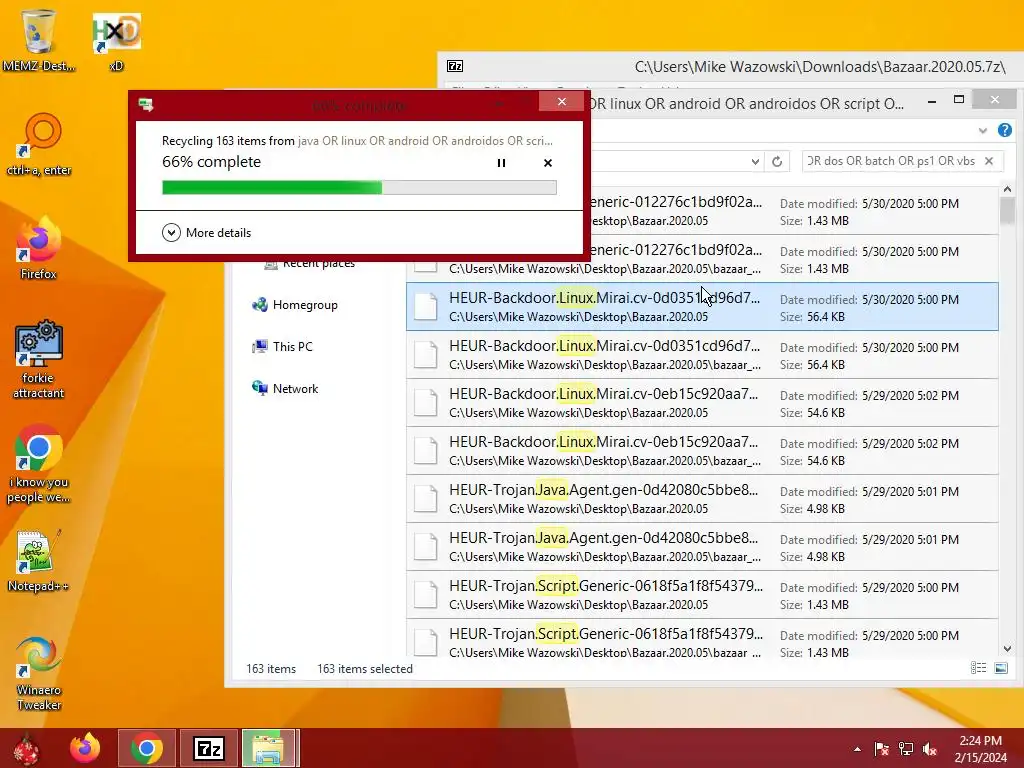
Task: Open the HxD desktop shortcut
Action: [x=116, y=40]
